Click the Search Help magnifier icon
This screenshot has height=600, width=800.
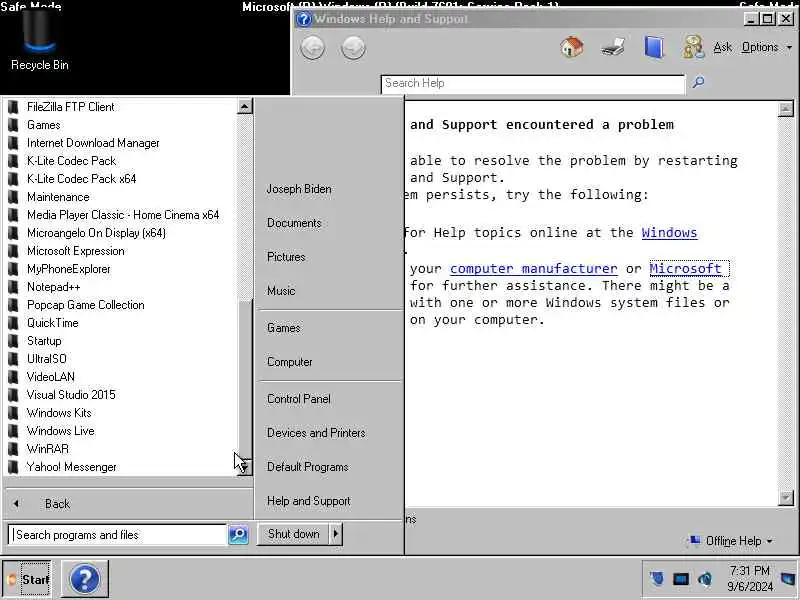(698, 82)
